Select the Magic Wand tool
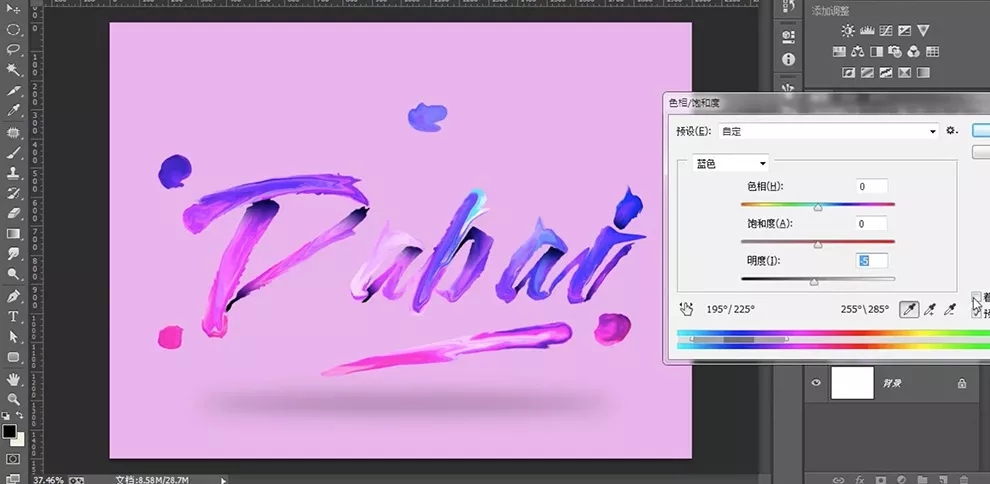 13,69
